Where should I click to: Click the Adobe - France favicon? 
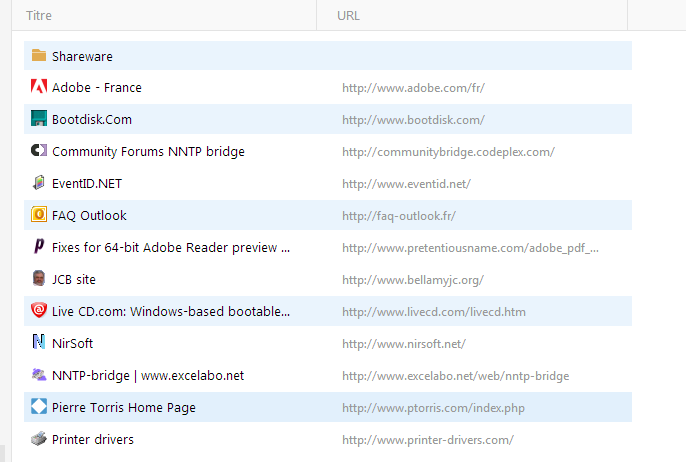pyautogui.click(x=38, y=87)
